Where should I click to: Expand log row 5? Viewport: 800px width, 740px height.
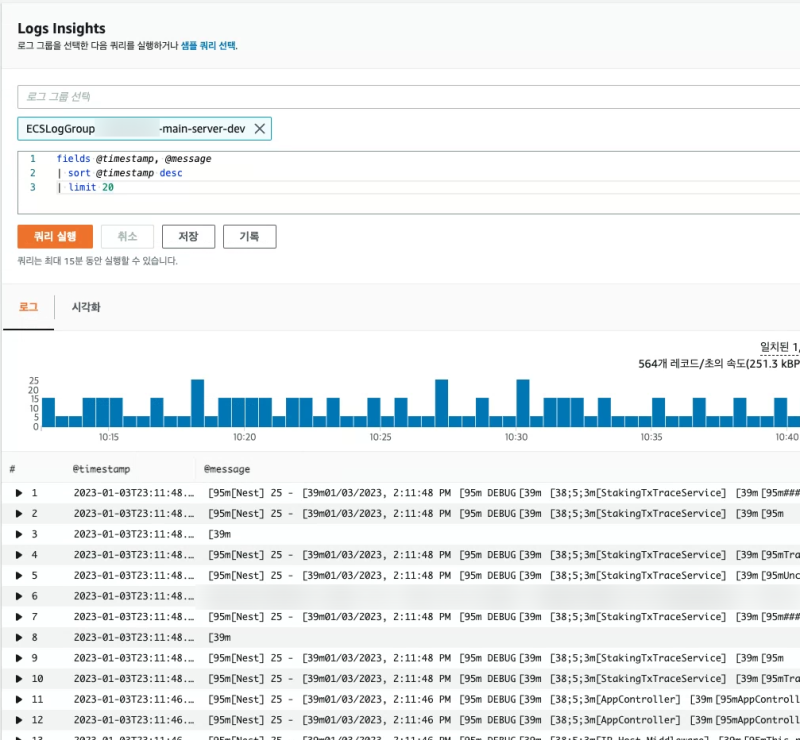point(19,575)
